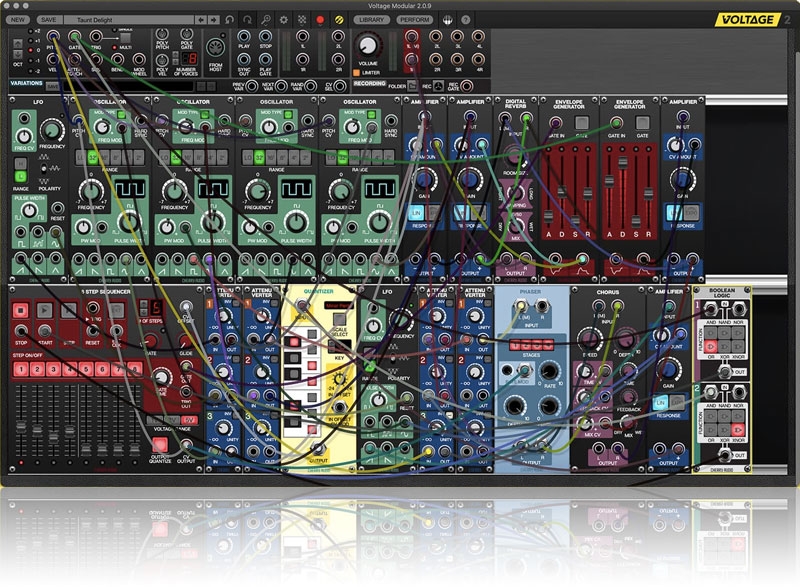Click the XNOR gate icon in Boolean Logic 2
Viewport: 800px width, 587px height.
(738, 430)
